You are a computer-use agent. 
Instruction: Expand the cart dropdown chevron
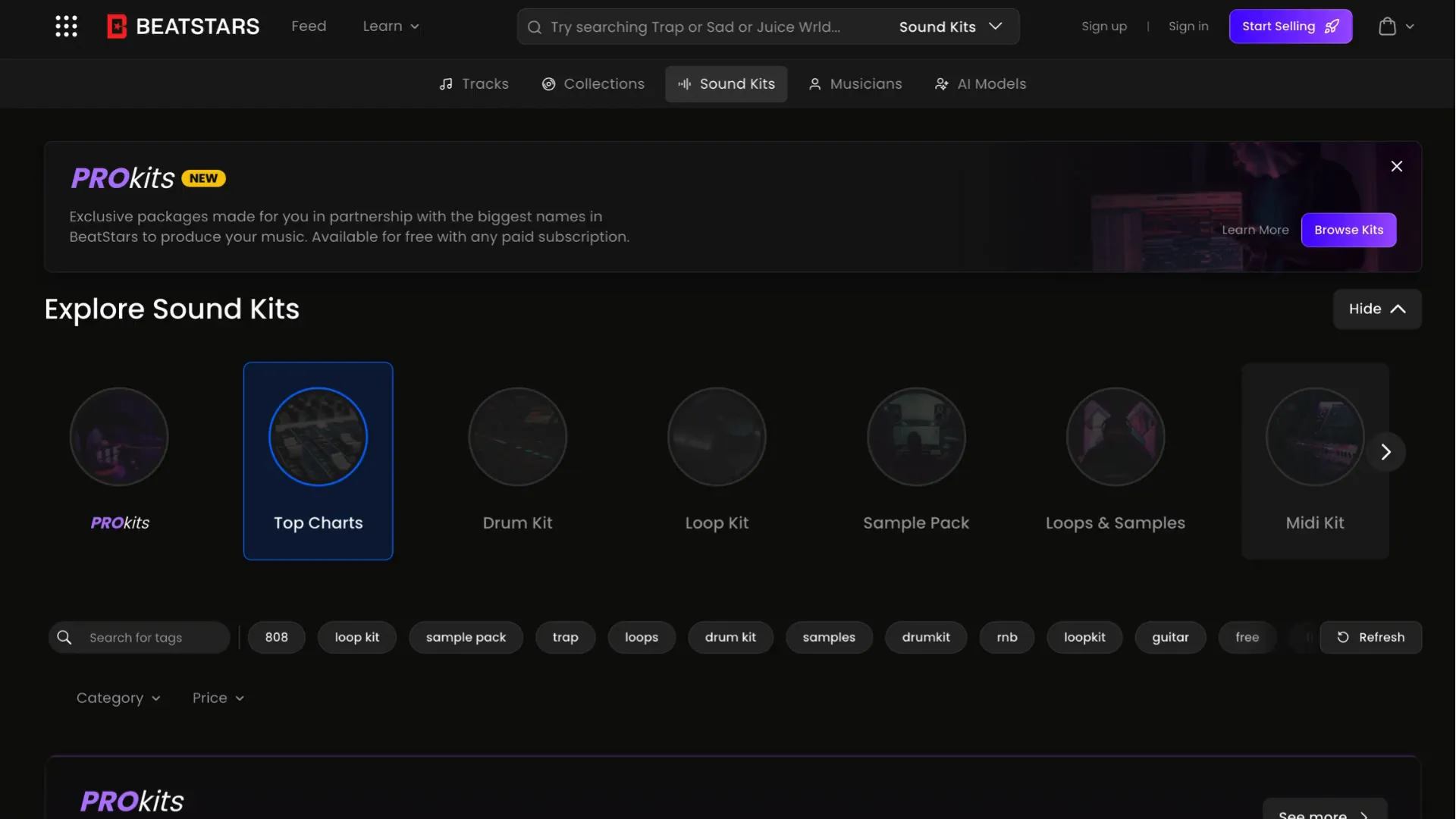(x=1410, y=27)
